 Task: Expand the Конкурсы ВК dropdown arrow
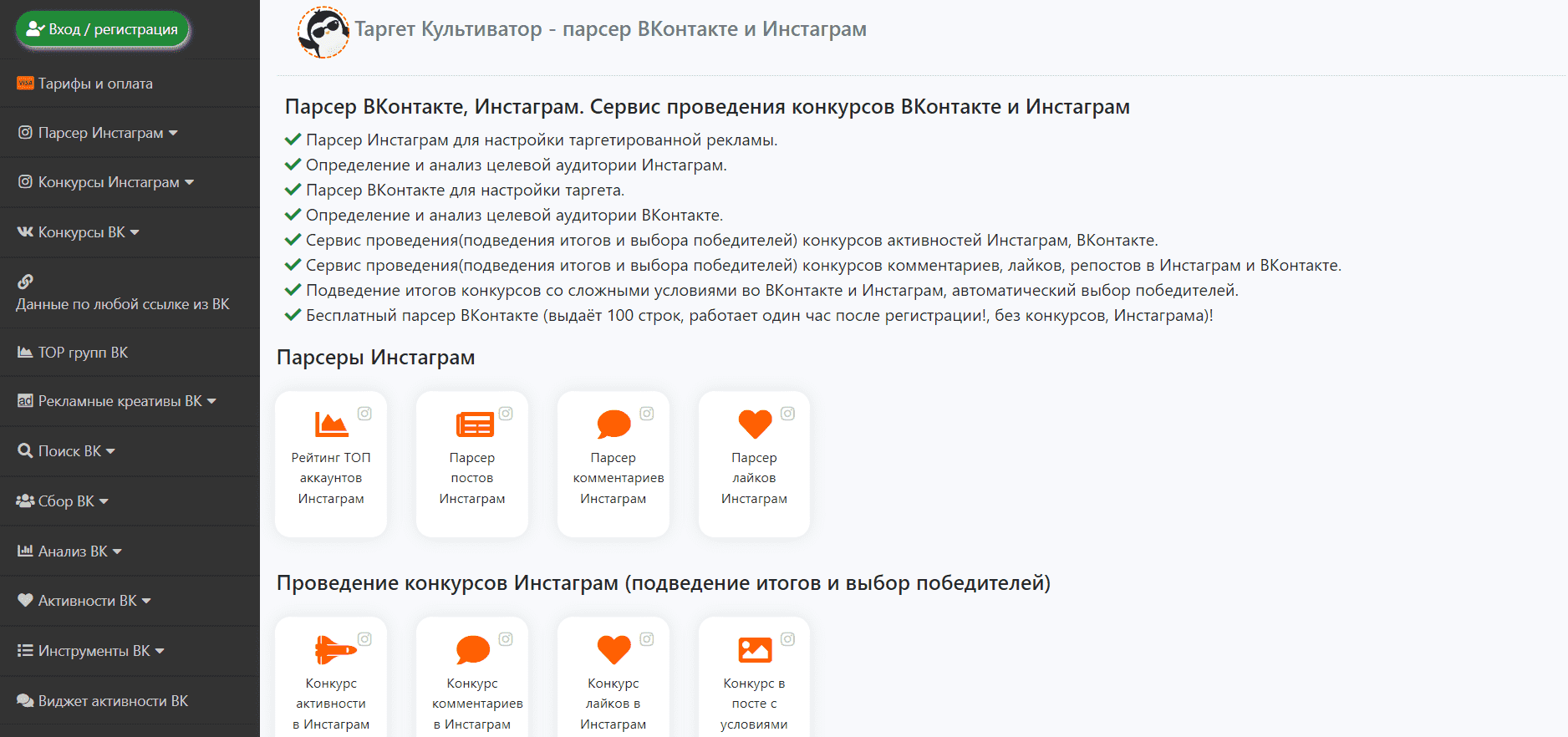pos(135,232)
